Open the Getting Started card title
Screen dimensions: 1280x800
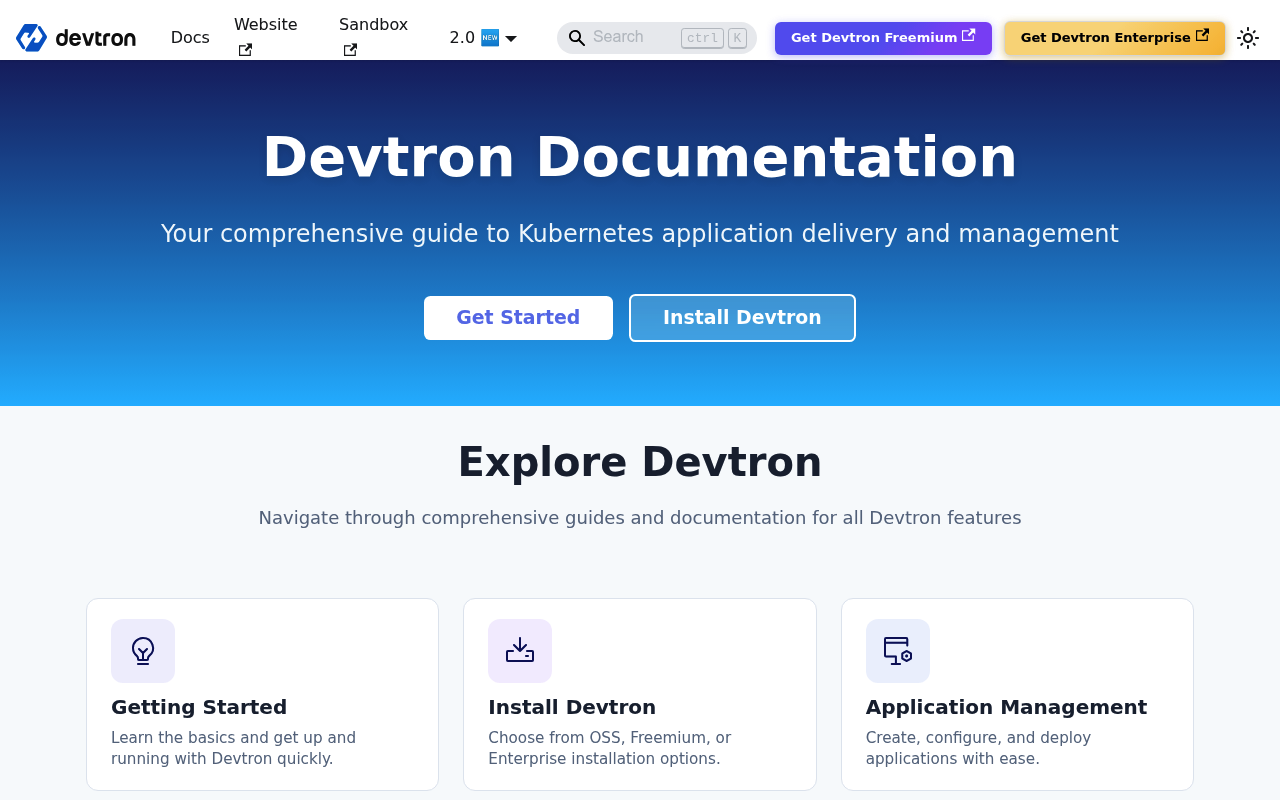pos(199,707)
